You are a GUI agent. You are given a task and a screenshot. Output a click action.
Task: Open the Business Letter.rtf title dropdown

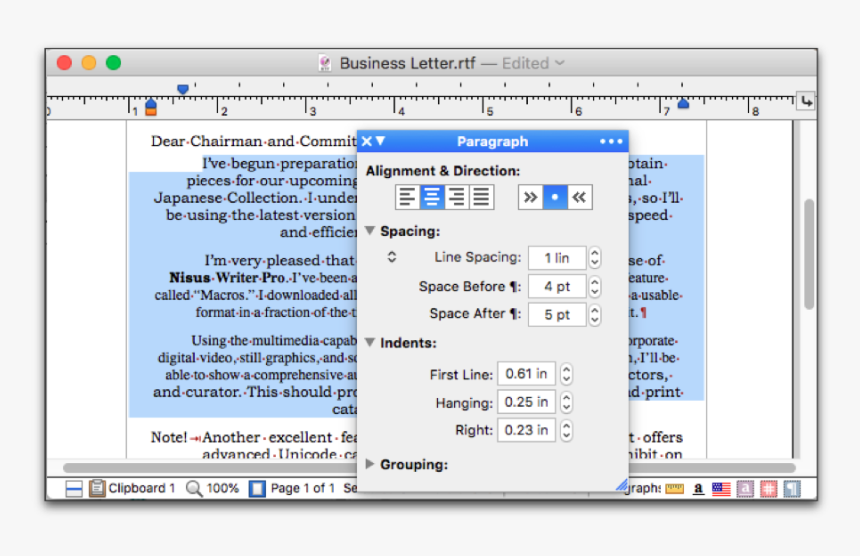pyautogui.click(x=560, y=63)
